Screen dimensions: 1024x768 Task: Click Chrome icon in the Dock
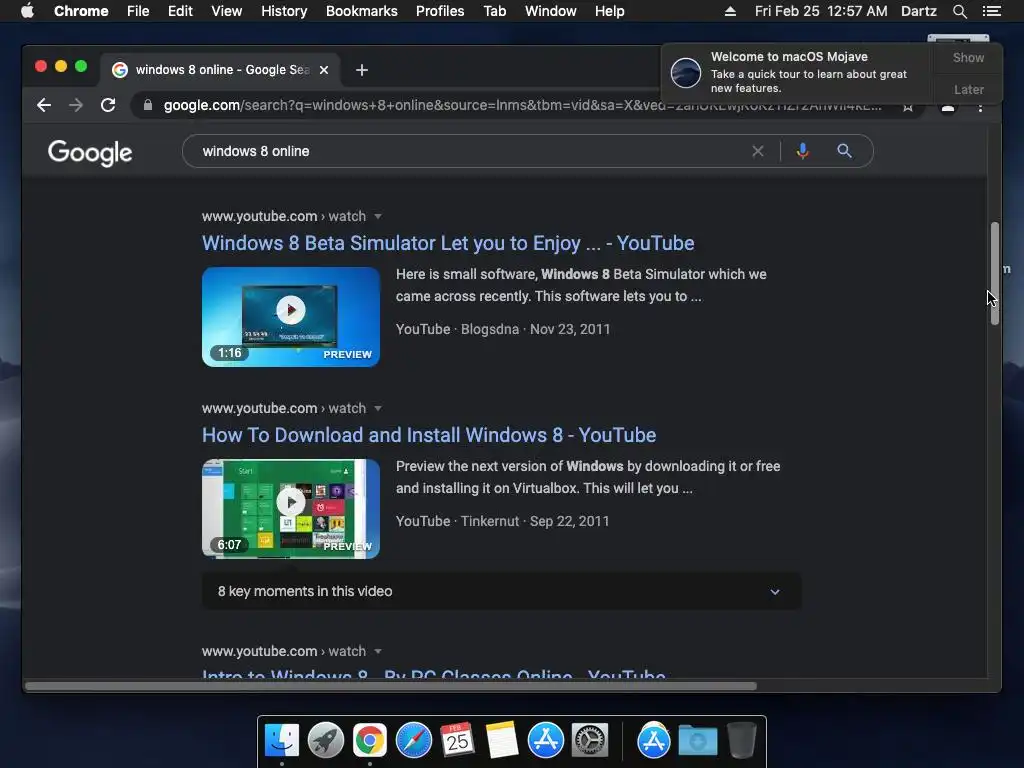[370, 741]
